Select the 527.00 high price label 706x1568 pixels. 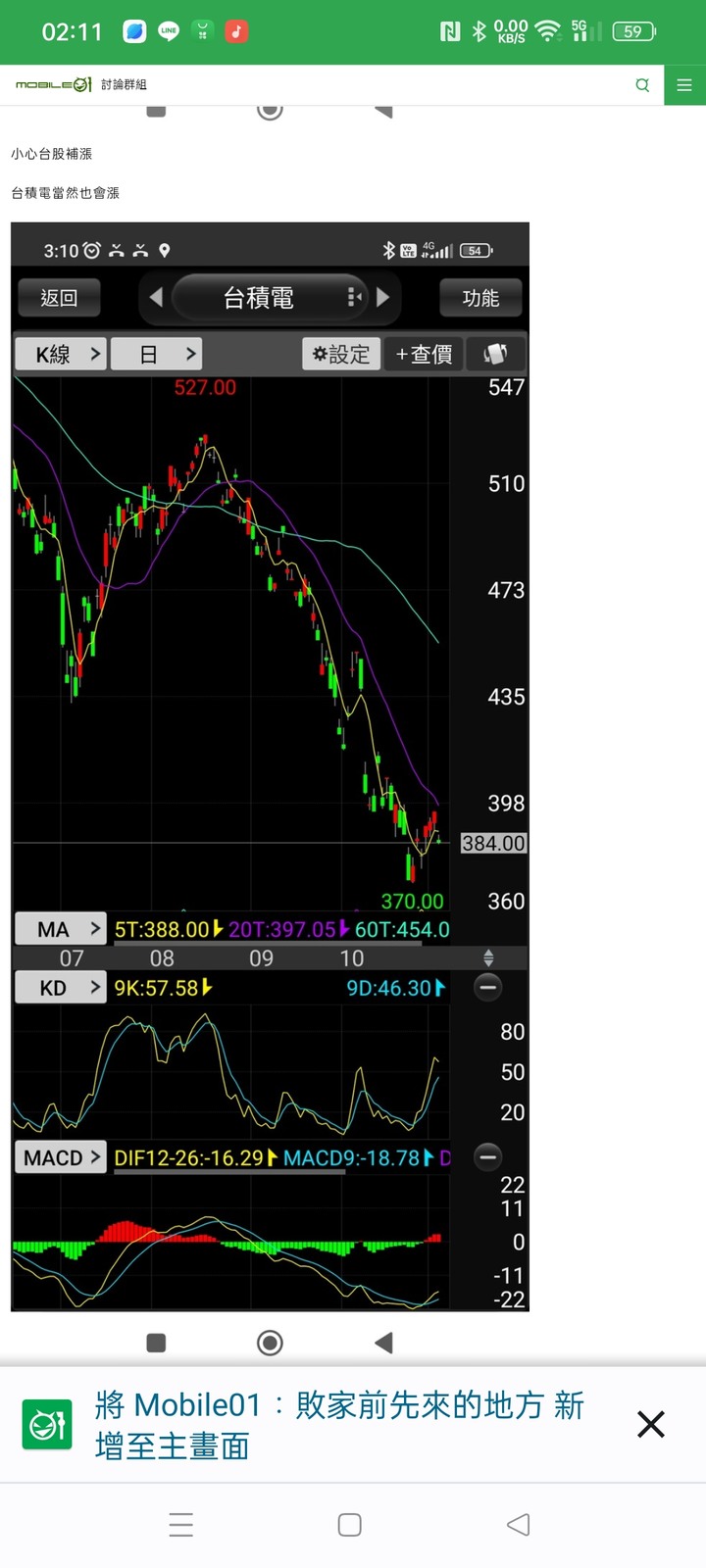point(205,387)
